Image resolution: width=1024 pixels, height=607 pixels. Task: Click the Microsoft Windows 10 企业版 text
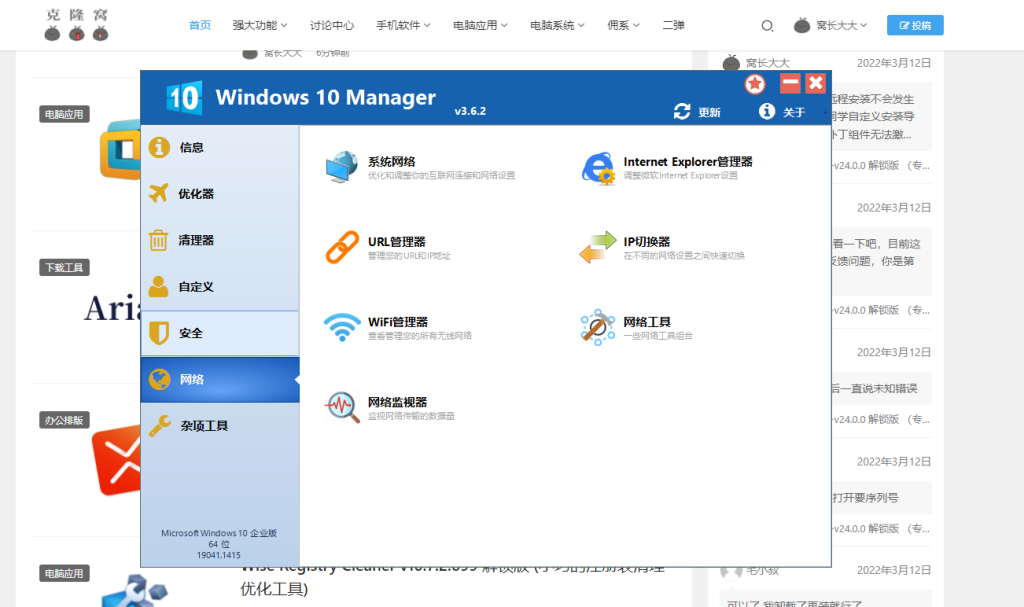219,533
